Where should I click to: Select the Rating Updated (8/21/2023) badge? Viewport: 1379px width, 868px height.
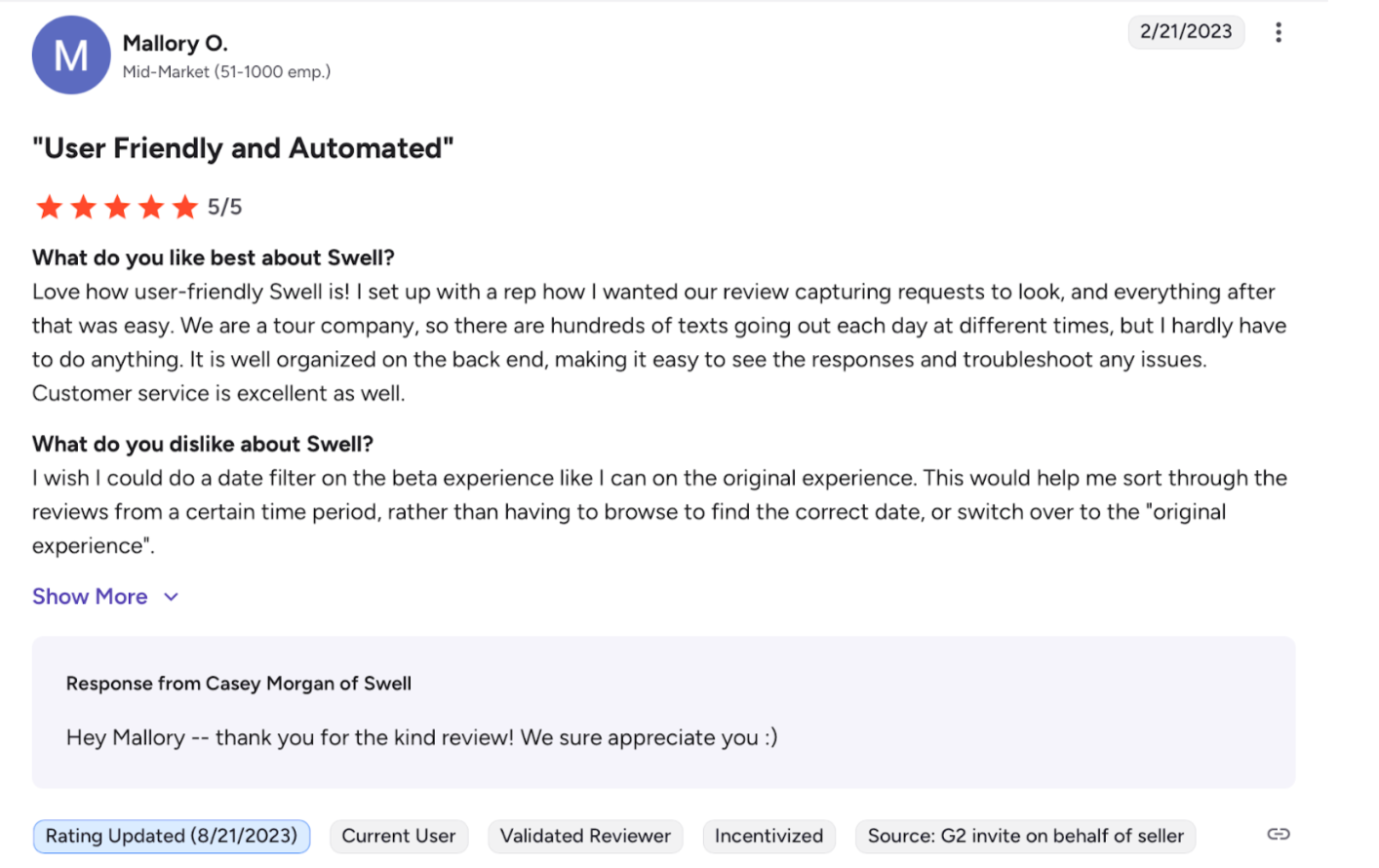(172, 836)
